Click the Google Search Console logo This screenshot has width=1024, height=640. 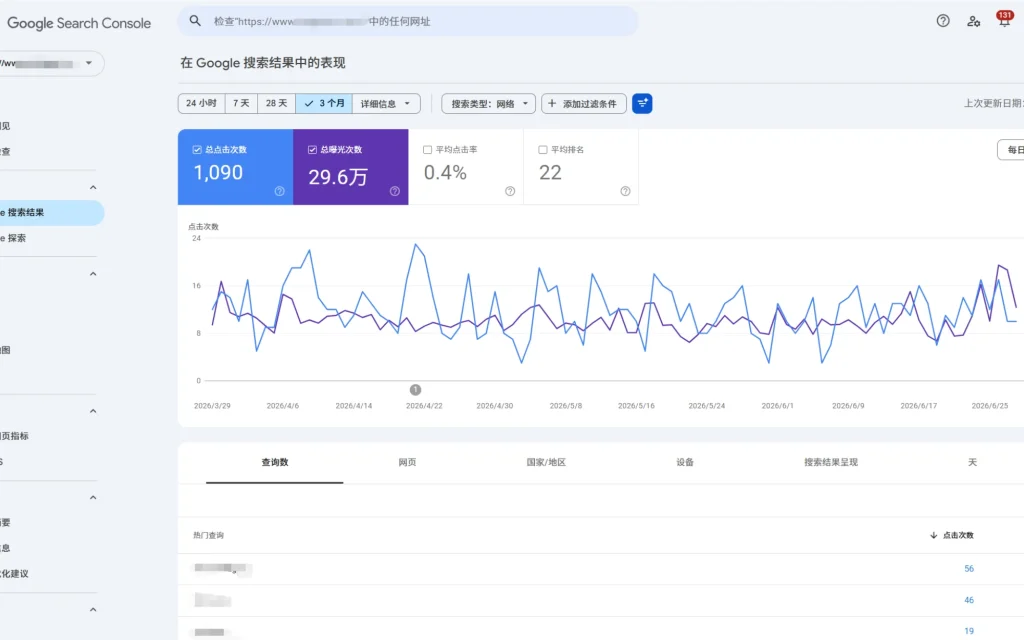79,23
